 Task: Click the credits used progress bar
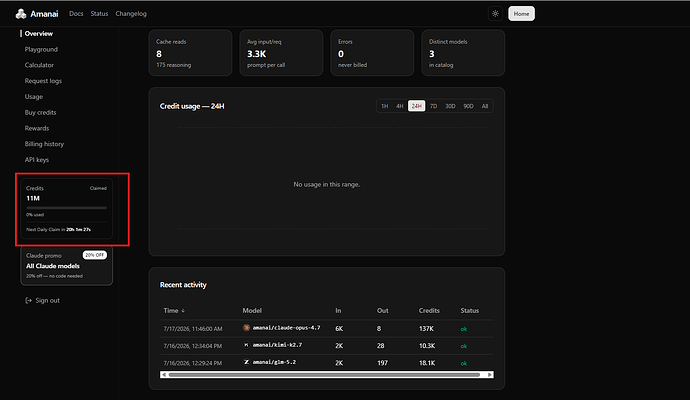[66, 208]
